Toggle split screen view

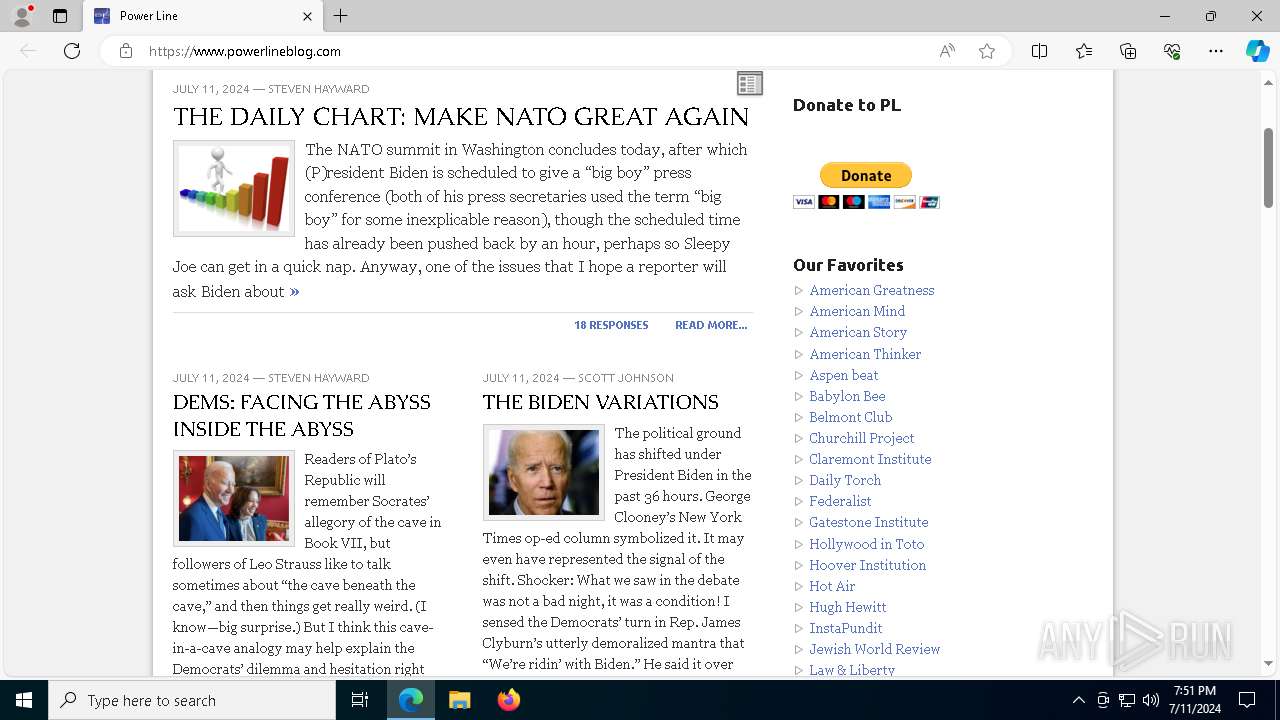coord(1039,51)
